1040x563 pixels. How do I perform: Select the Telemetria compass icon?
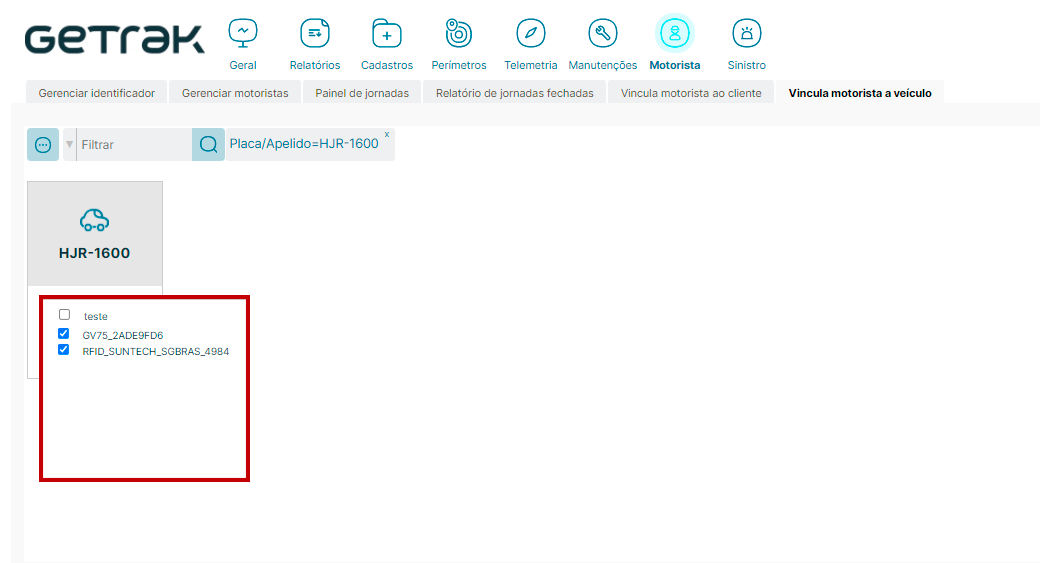pyautogui.click(x=531, y=34)
